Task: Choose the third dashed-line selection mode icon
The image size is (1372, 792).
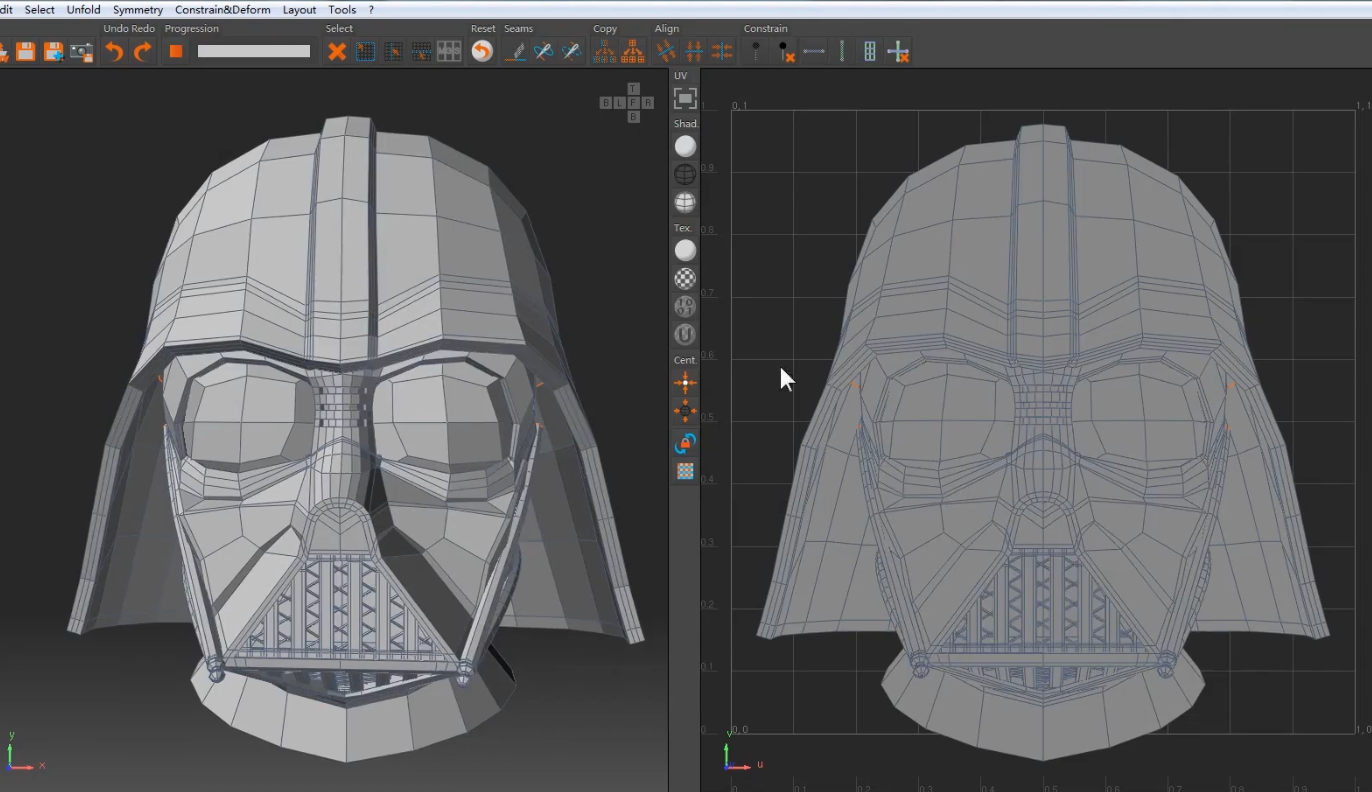Action: pyautogui.click(x=421, y=51)
